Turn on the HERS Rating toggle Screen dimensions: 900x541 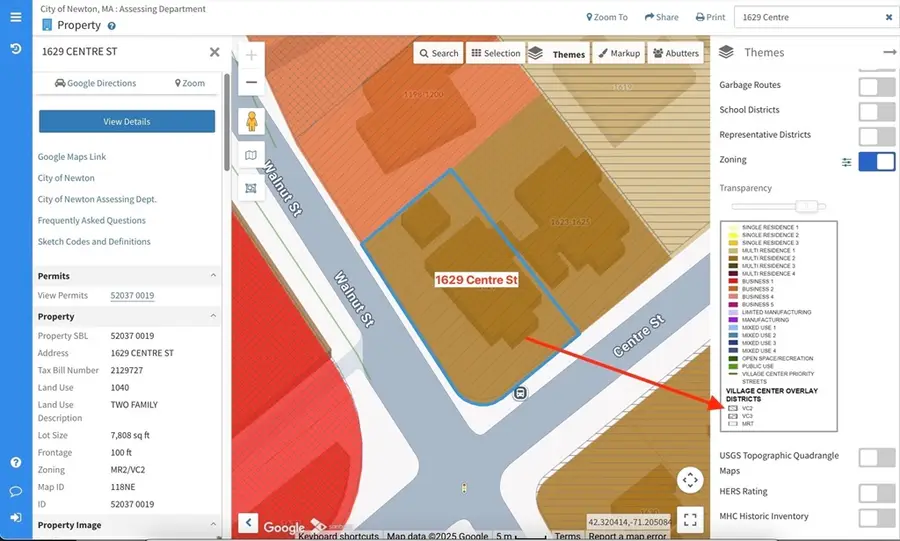tap(876, 492)
